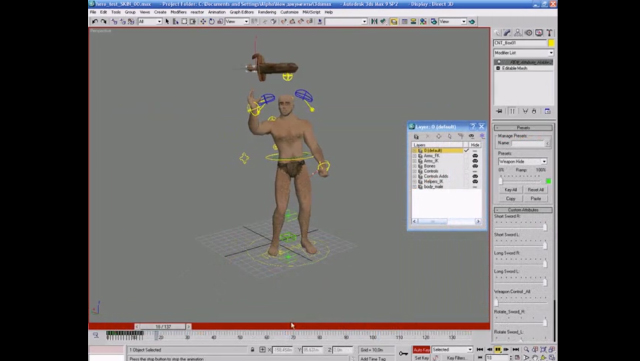Open the Rendering menu

click(267, 12)
